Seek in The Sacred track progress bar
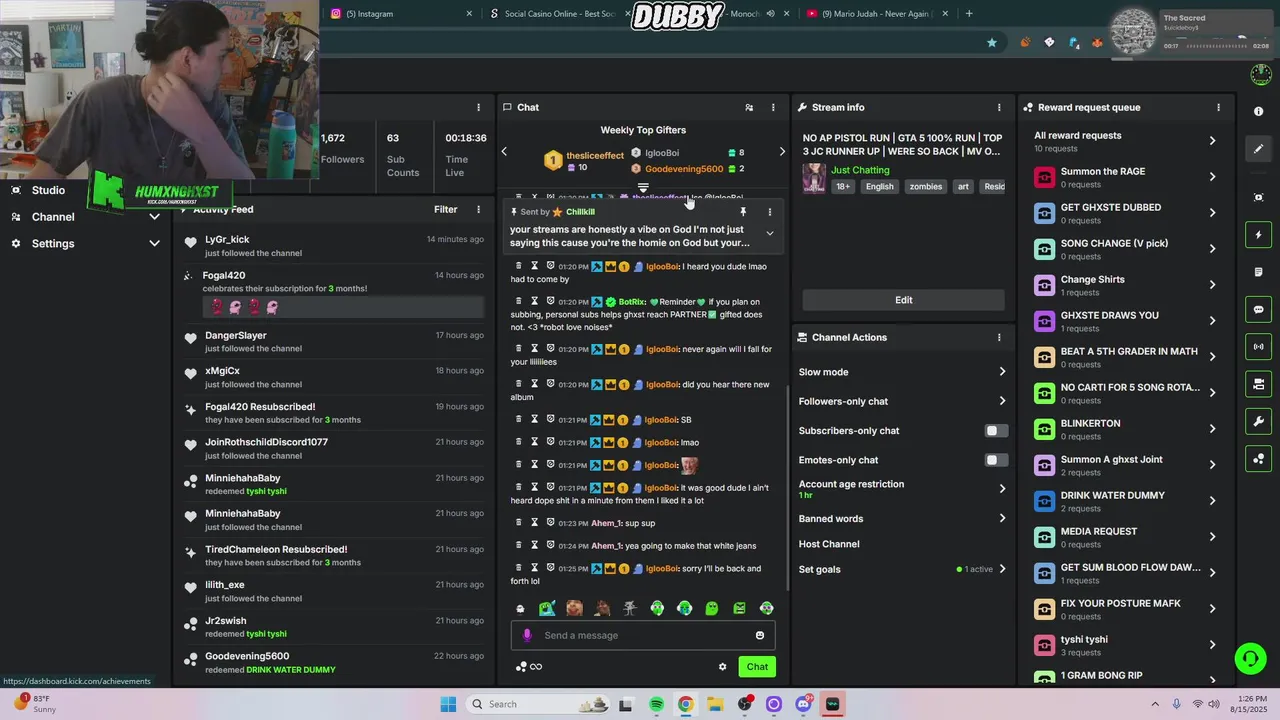The image size is (1280, 720). pyautogui.click(x=1218, y=46)
